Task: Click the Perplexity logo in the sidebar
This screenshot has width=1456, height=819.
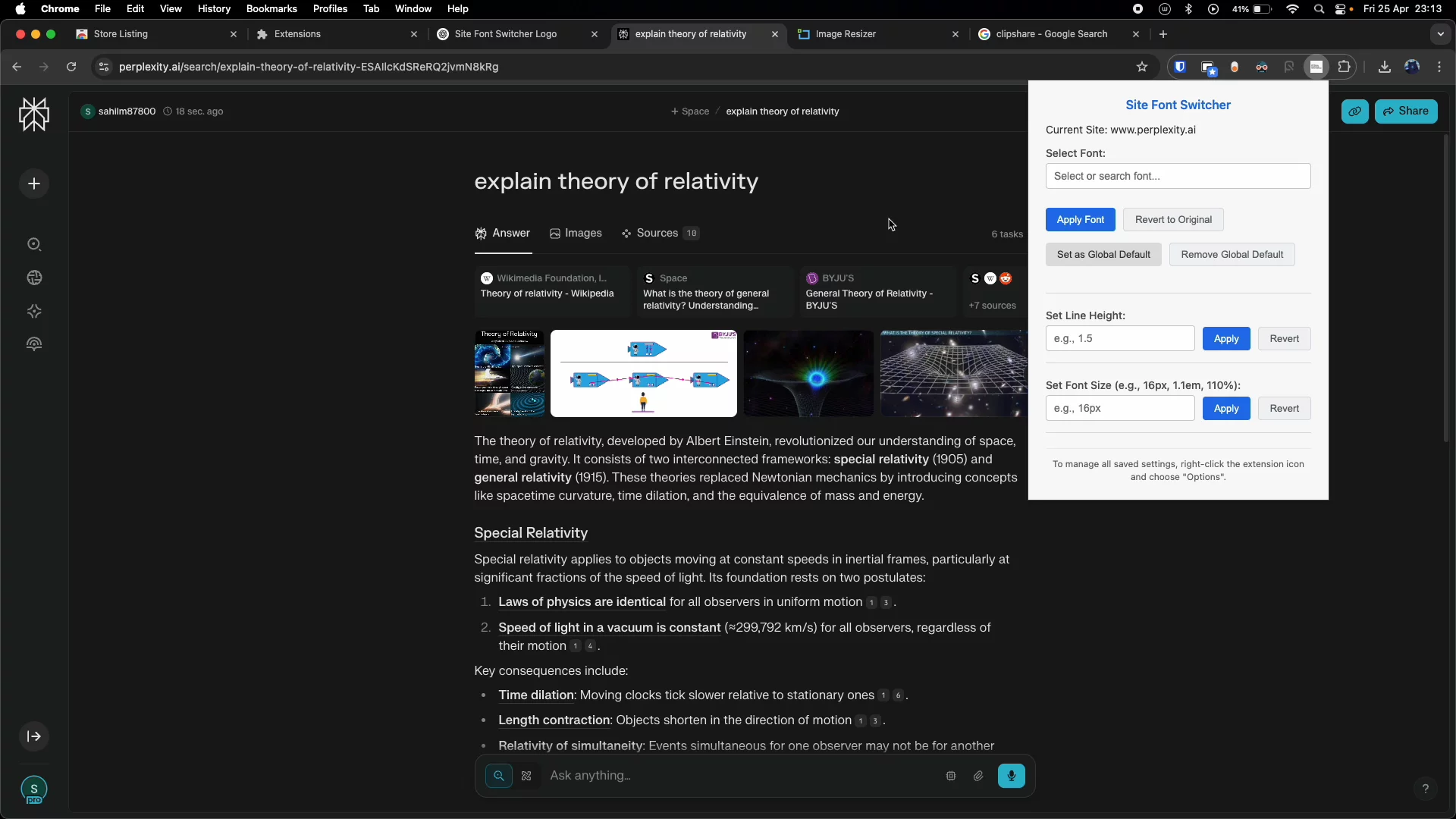Action: (x=33, y=114)
